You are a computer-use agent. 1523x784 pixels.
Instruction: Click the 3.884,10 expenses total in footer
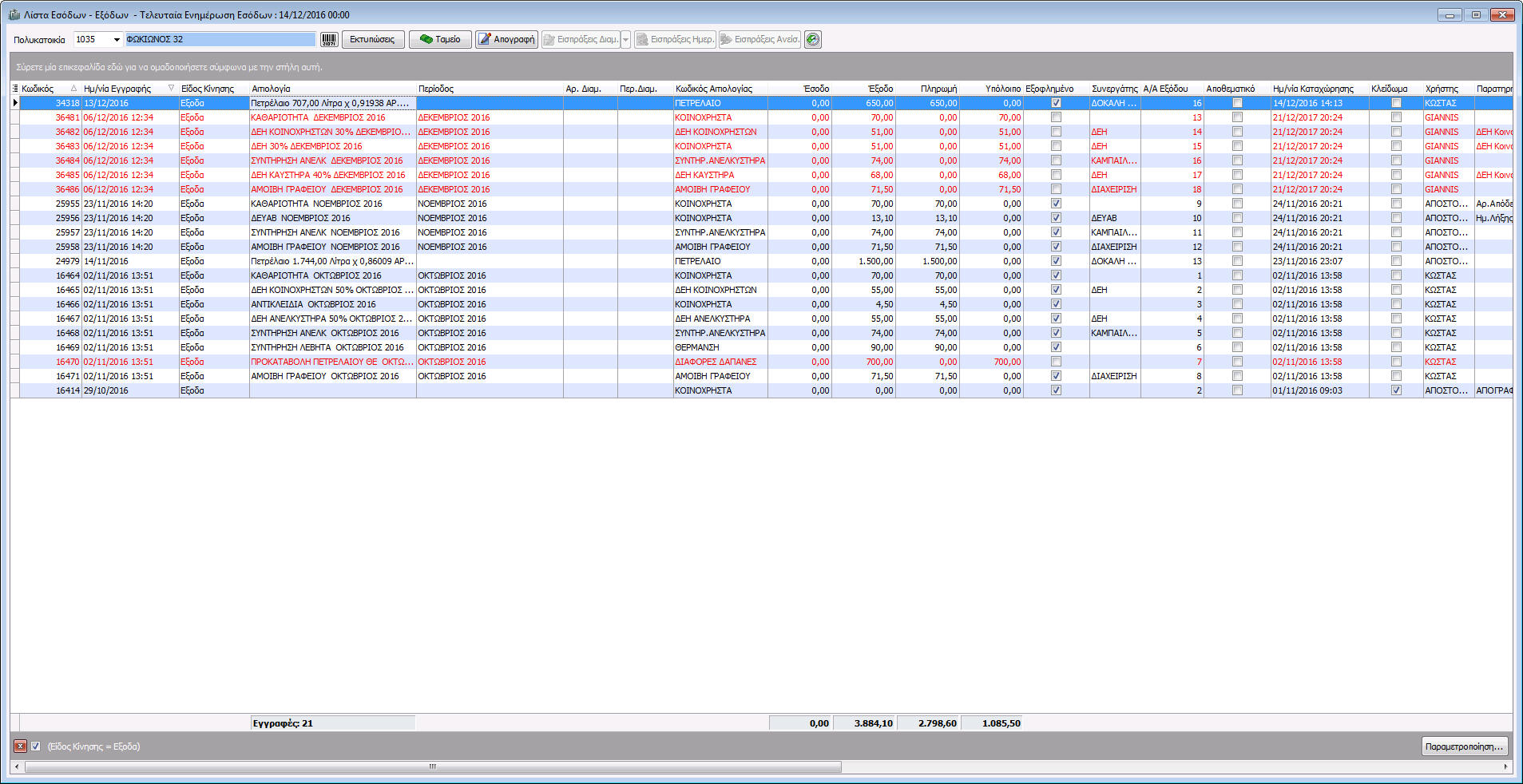[864, 723]
